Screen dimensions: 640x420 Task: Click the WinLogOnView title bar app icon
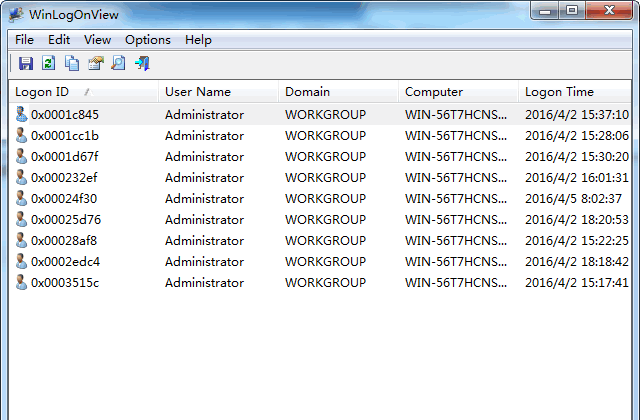click(x=16, y=14)
